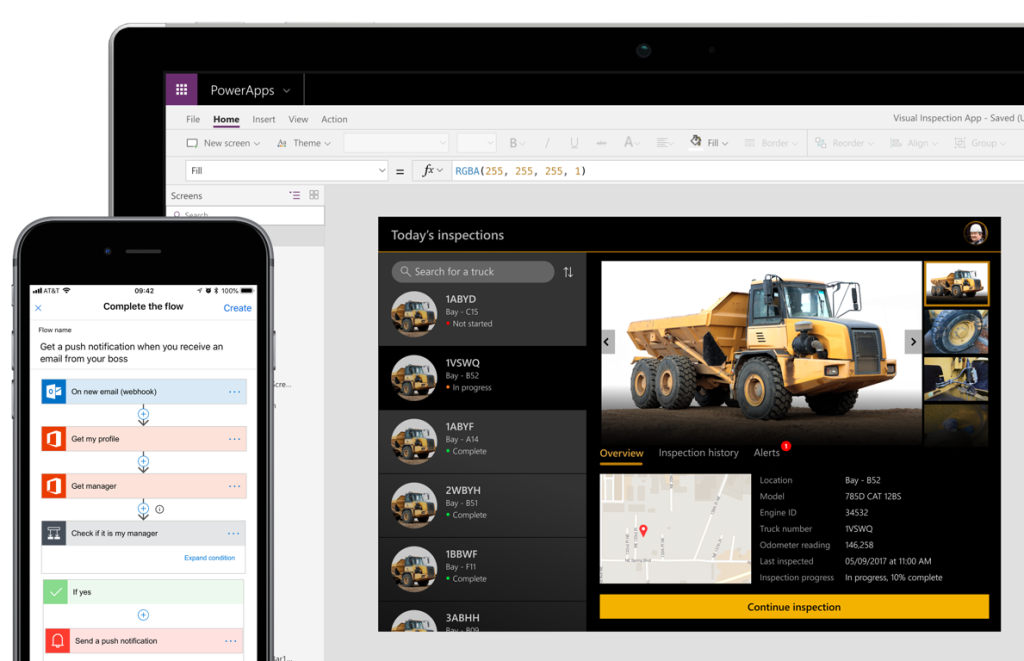Screen dimensions: 1024x661
Task: Open the Theme dropdown
Action: (x=308, y=143)
